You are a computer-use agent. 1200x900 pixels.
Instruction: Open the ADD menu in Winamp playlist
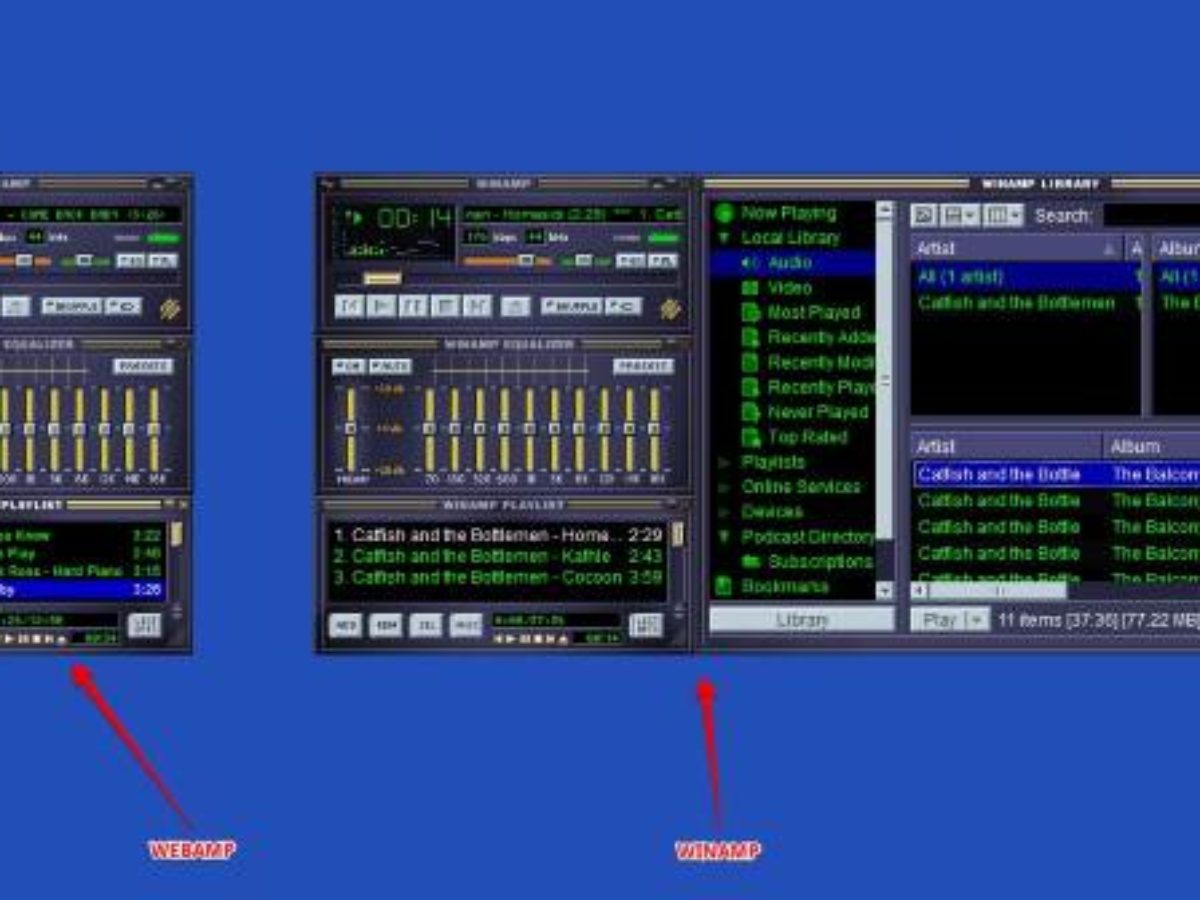point(345,626)
